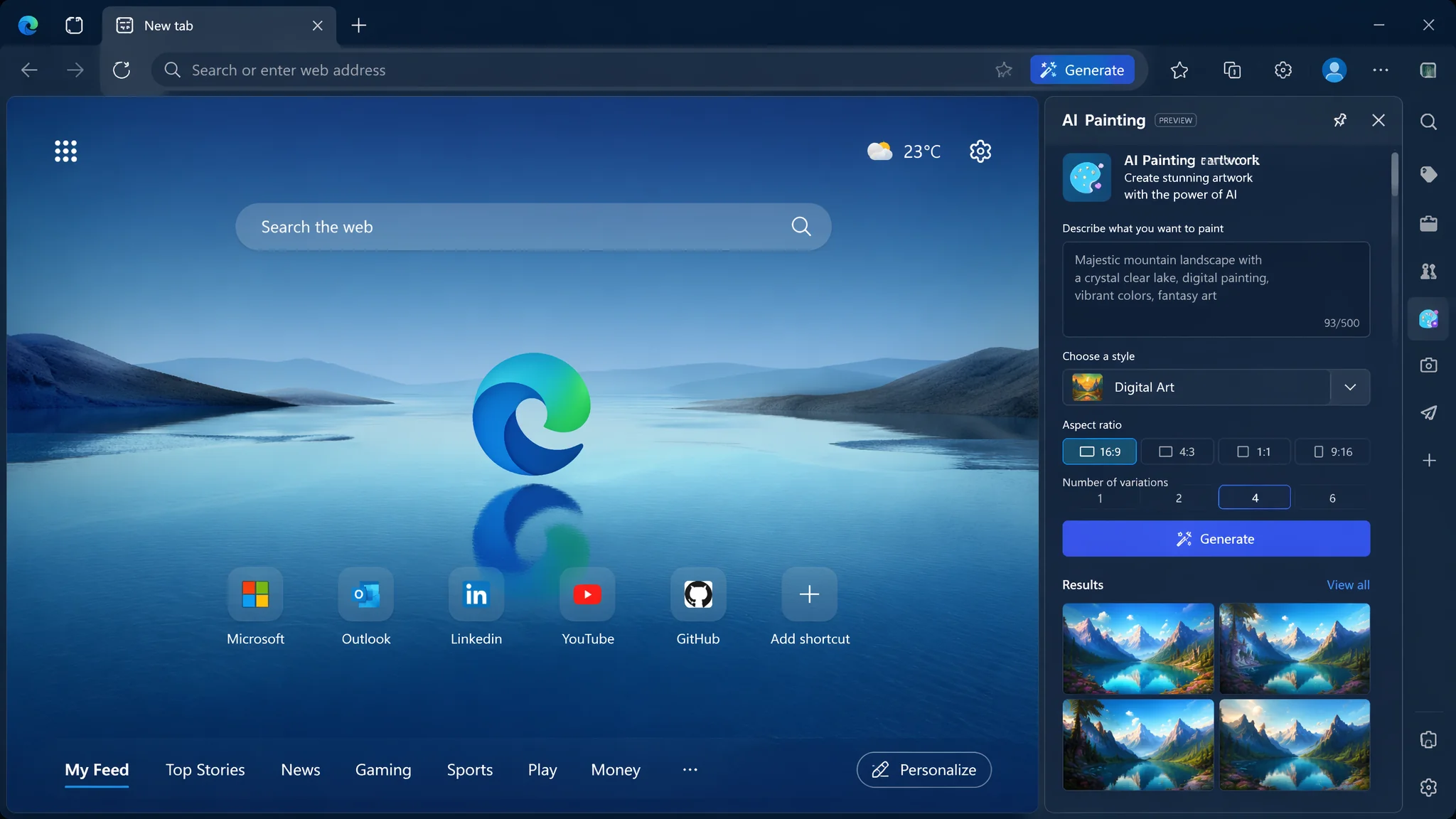
Task: Switch to the Play tab
Action: (x=542, y=769)
